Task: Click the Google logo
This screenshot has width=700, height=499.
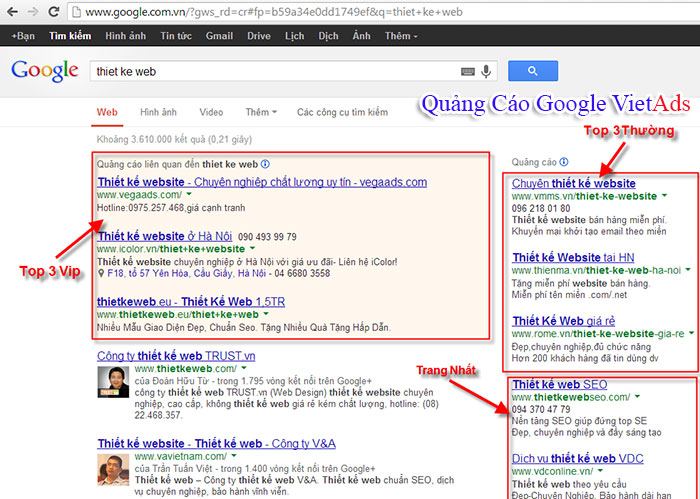Action: tap(45, 71)
